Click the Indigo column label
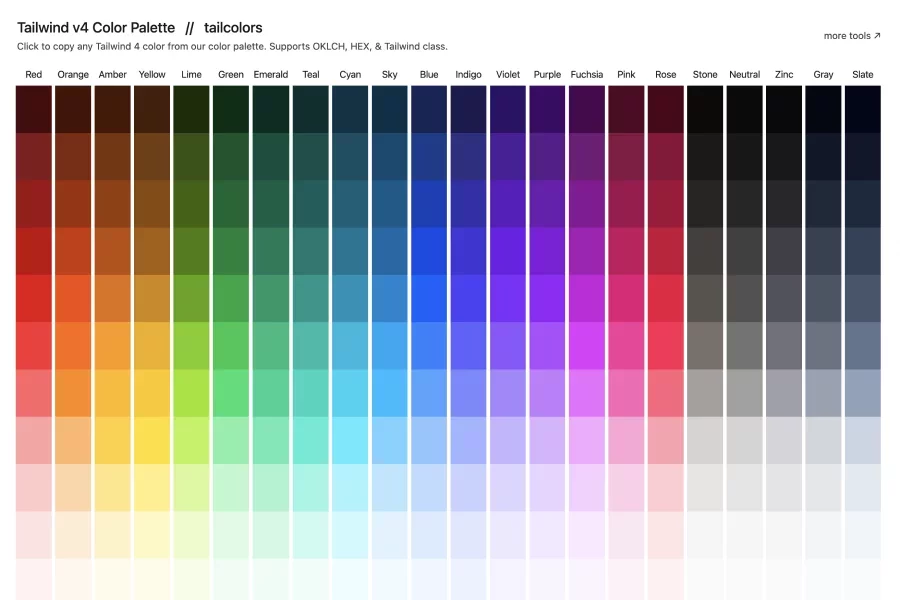900x600 pixels. [468, 75]
